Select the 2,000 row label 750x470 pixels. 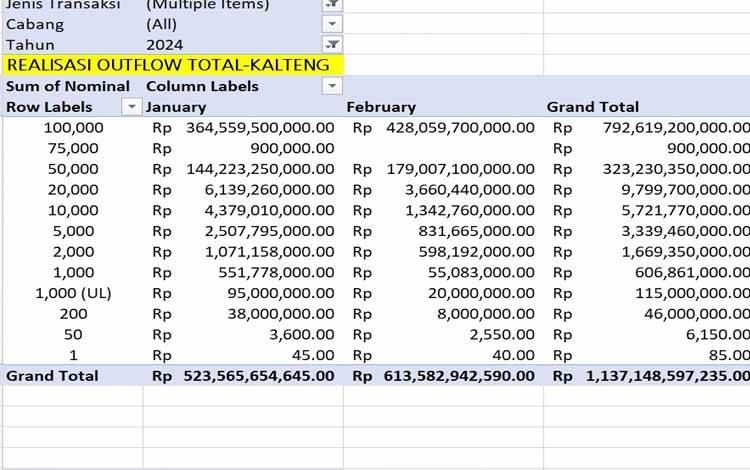pos(73,251)
